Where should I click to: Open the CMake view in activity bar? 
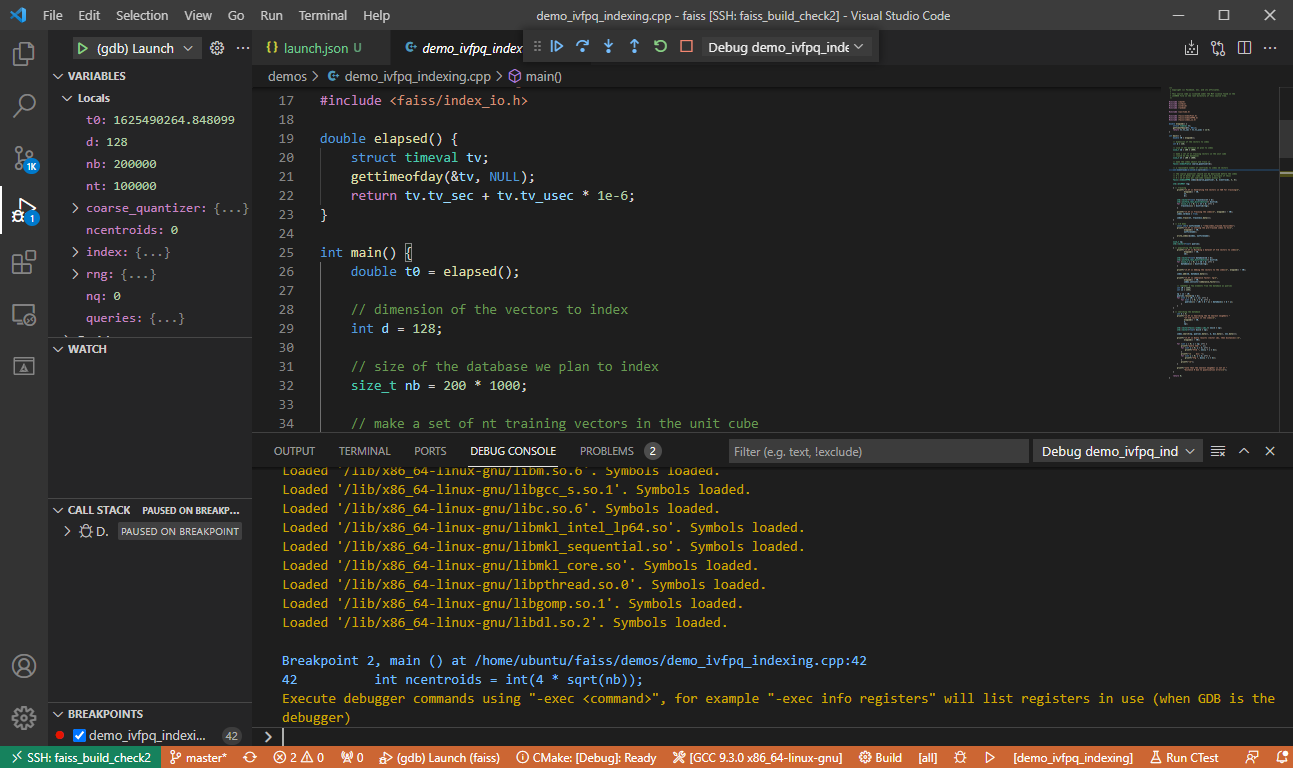pyautogui.click(x=24, y=366)
